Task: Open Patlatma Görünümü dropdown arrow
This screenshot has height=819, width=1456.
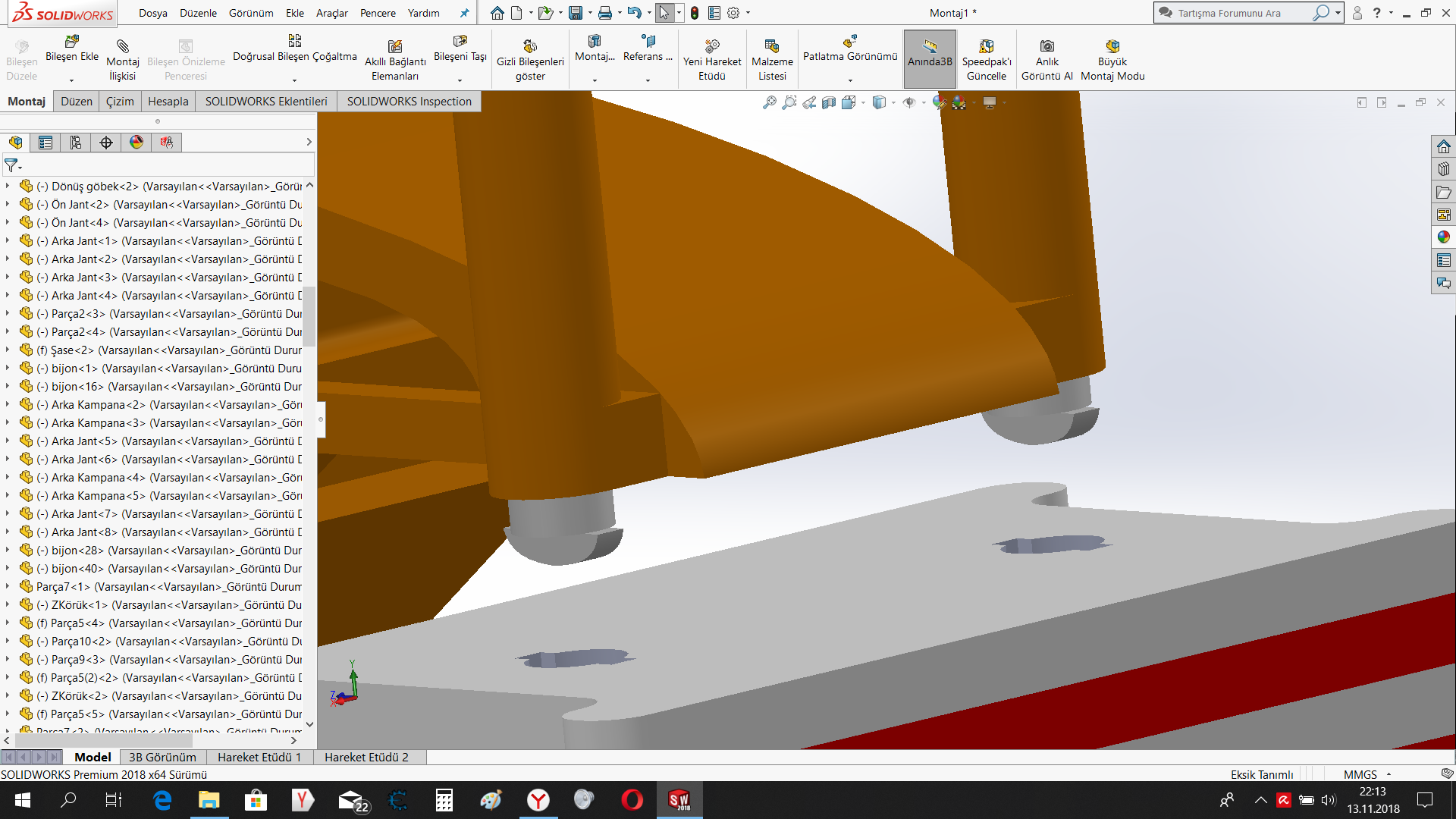Action: pyautogui.click(x=850, y=80)
